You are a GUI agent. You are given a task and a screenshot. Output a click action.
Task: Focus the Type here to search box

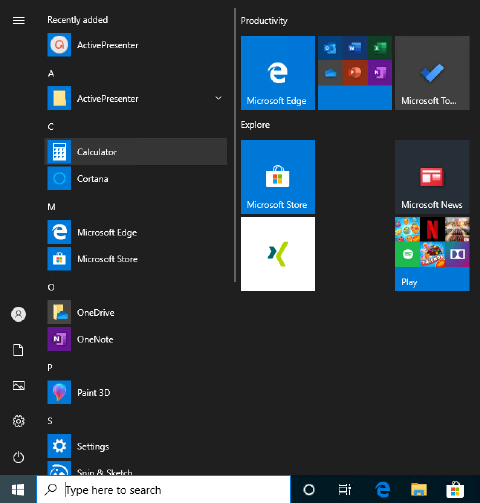tap(163, 489)
